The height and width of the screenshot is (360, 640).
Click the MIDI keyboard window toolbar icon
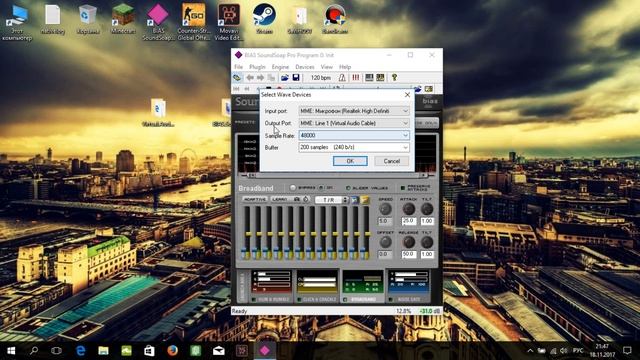click(x=369, y=78)
